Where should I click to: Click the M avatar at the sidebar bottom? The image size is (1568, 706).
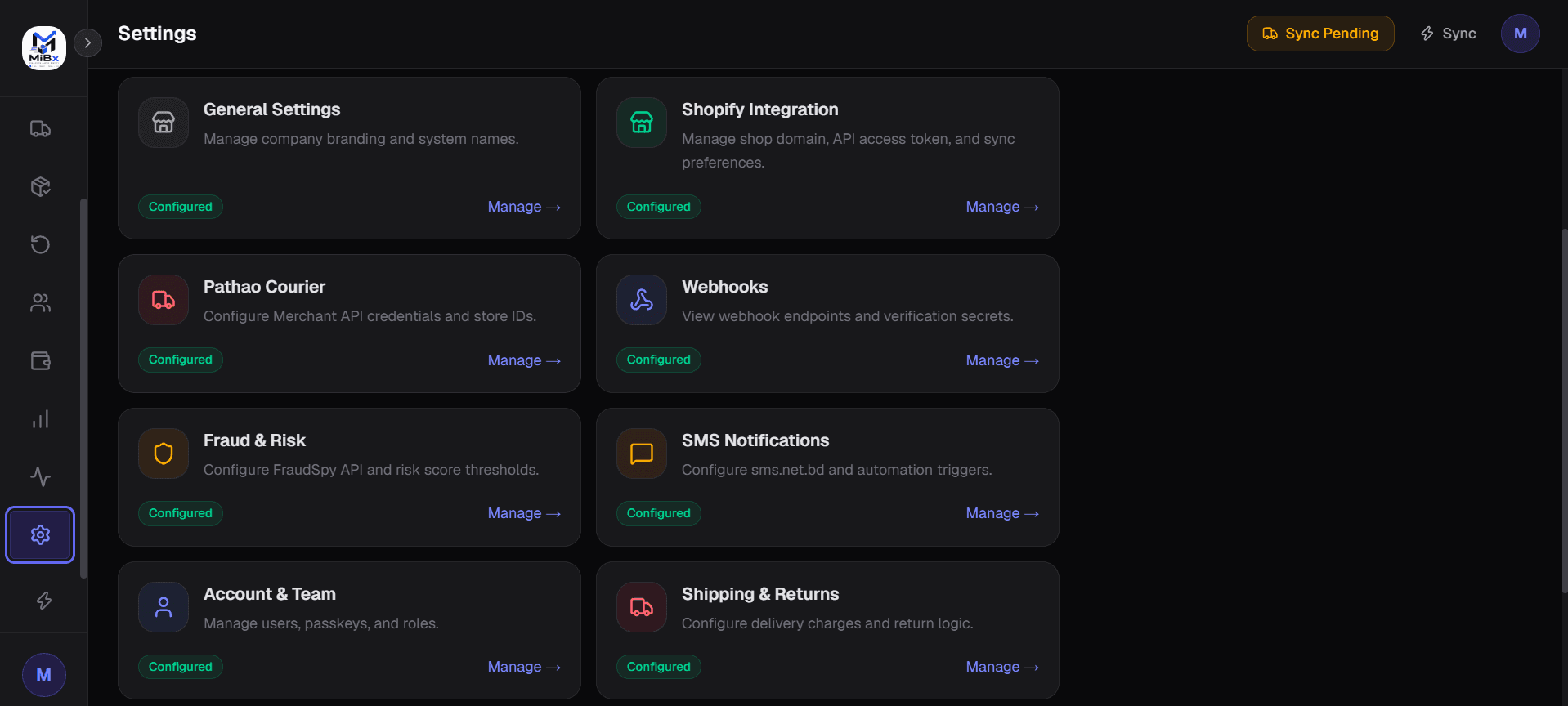coord(44,675)
